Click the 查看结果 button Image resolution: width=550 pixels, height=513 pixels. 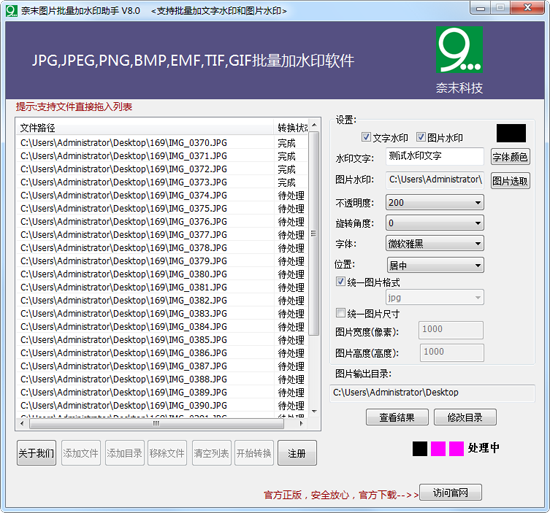(x=397, y=417)
